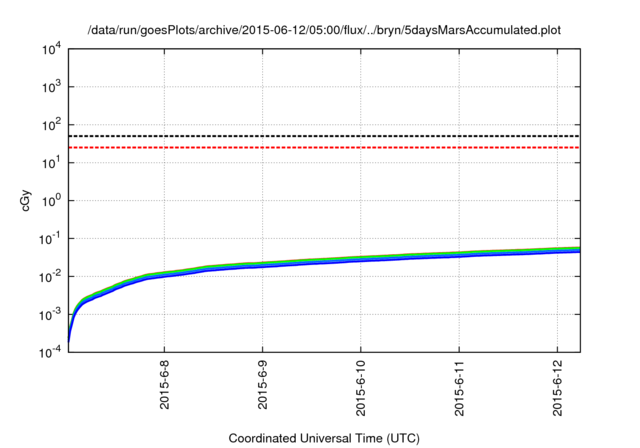This screenshot has height=448, width=640.
Task: Click the black dashed threshold line
Action: pos(324,136)
